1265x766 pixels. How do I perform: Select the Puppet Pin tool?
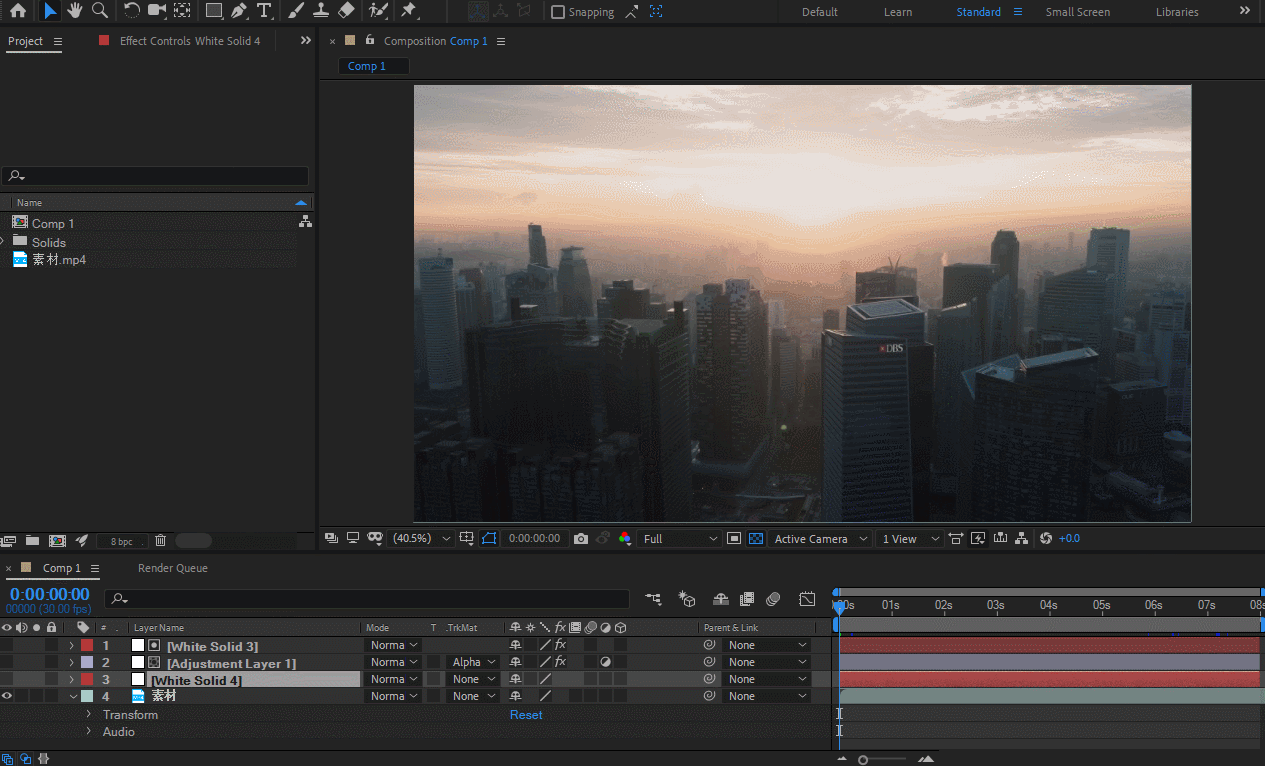point(409,11)
